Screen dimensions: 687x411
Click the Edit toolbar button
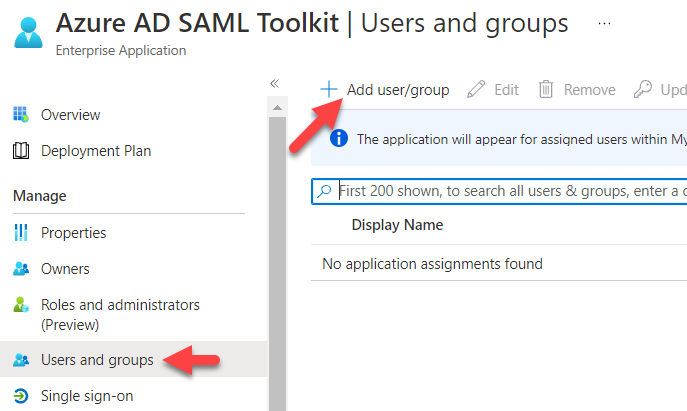[x=494, y=90]
